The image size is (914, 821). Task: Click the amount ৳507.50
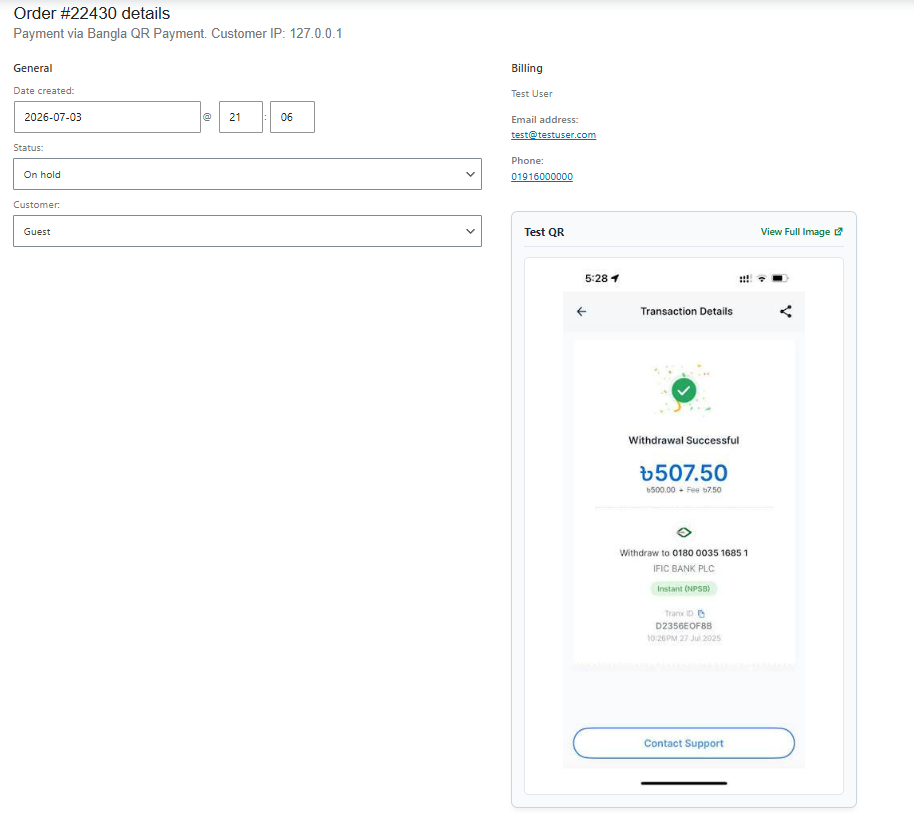pyautogui.click(x=684, y=472)
